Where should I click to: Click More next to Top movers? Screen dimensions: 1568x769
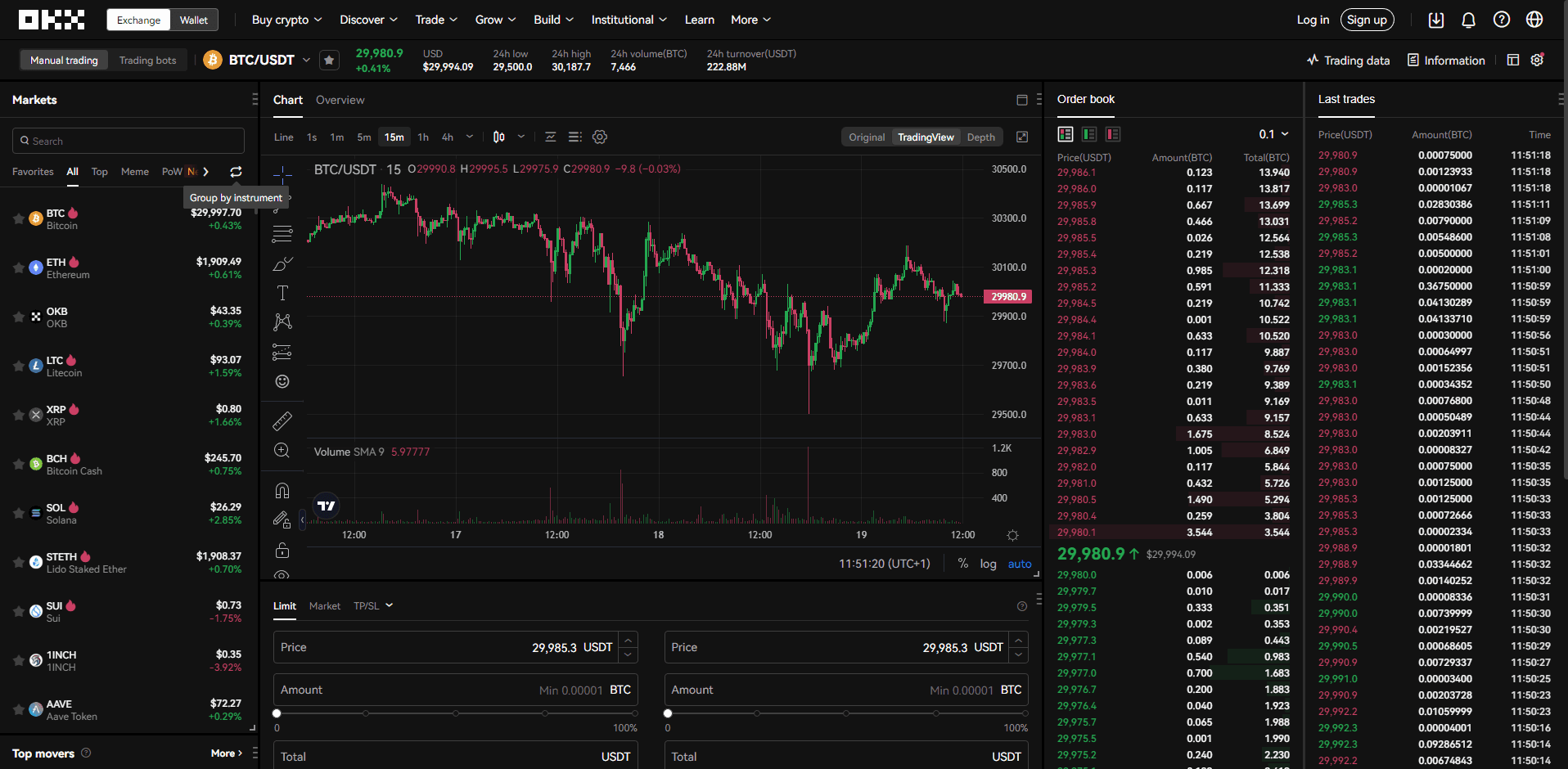227,753
